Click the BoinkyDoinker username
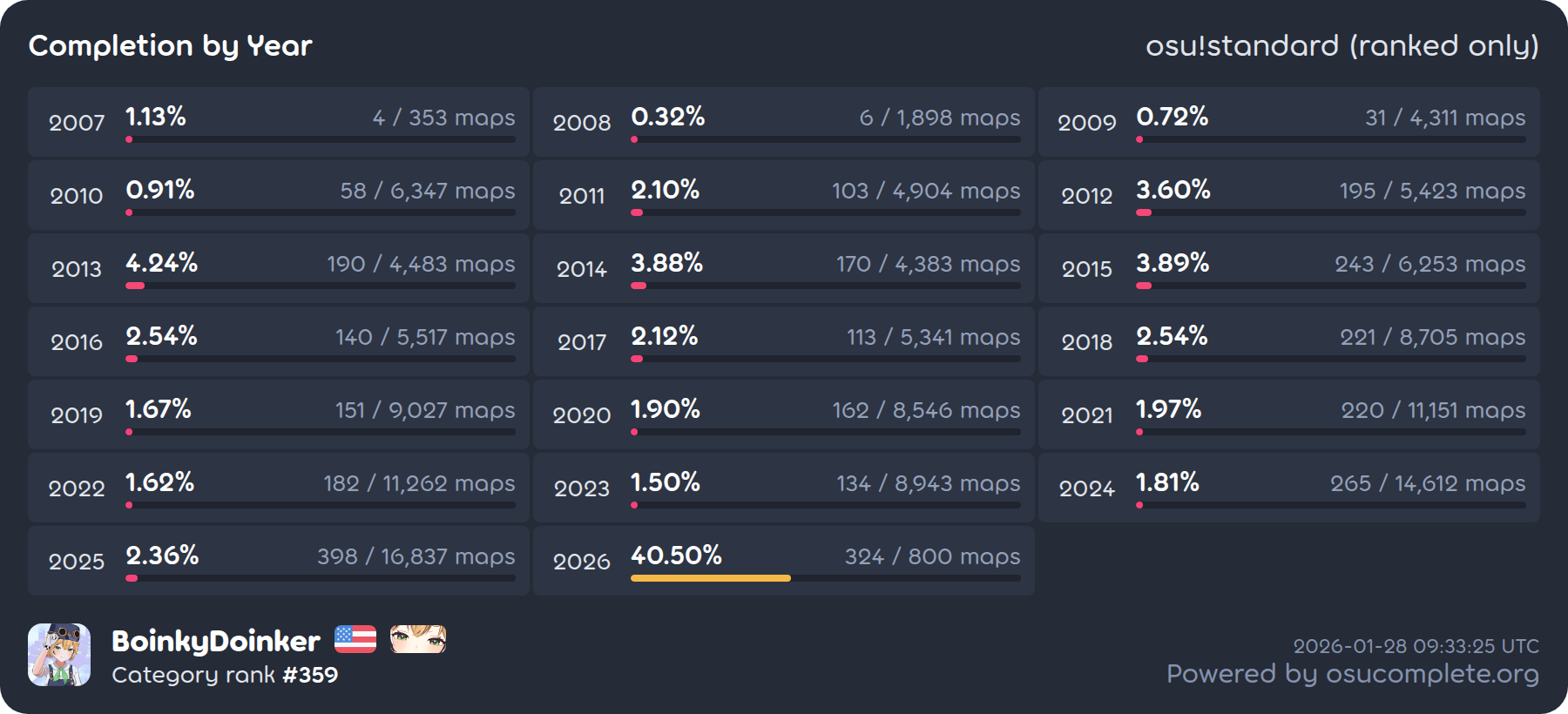This screenshot has height=714, width=1568. tap(216, 642)
